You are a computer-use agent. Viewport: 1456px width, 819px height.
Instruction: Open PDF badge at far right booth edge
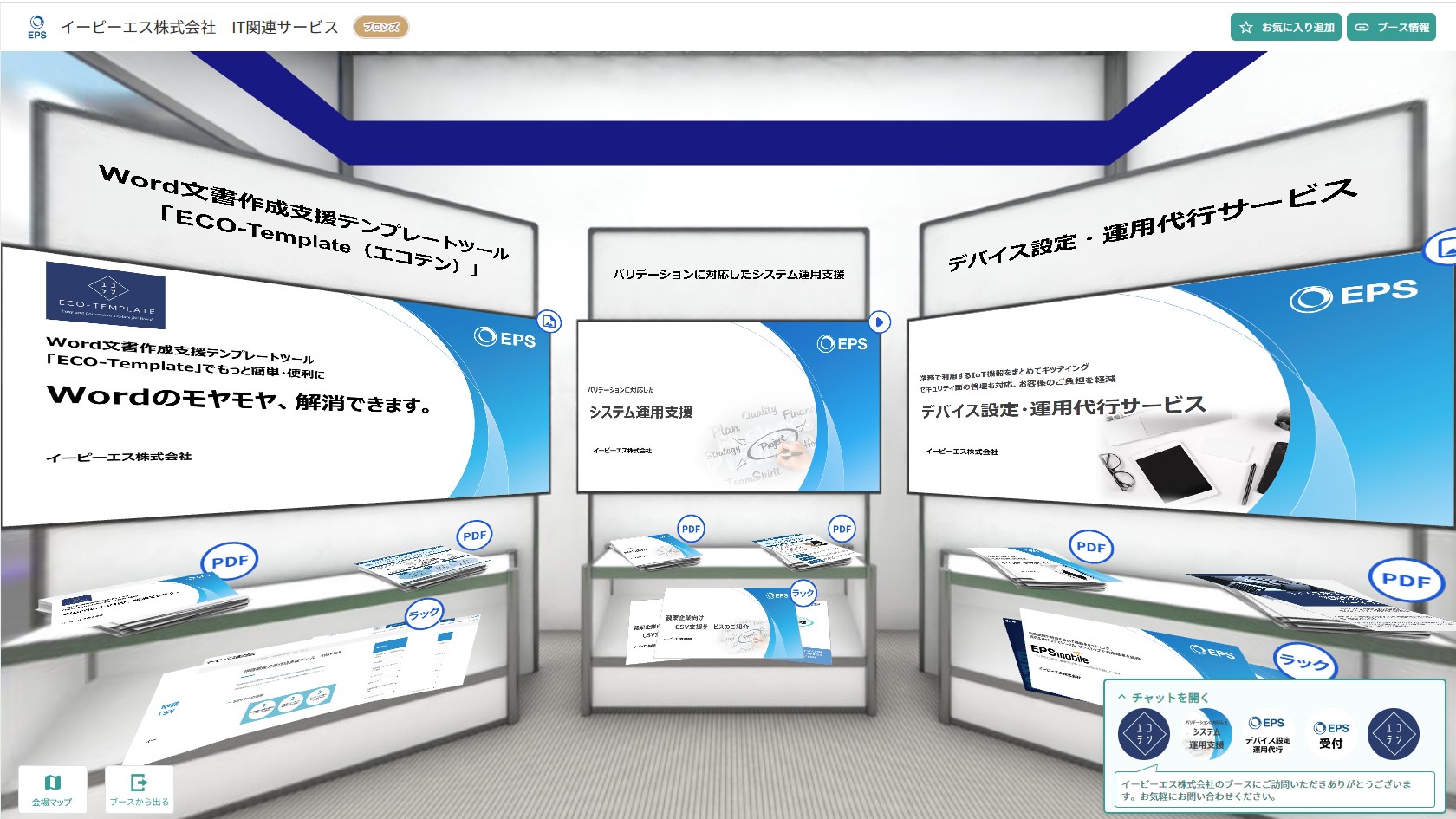tap(1406, 581)
